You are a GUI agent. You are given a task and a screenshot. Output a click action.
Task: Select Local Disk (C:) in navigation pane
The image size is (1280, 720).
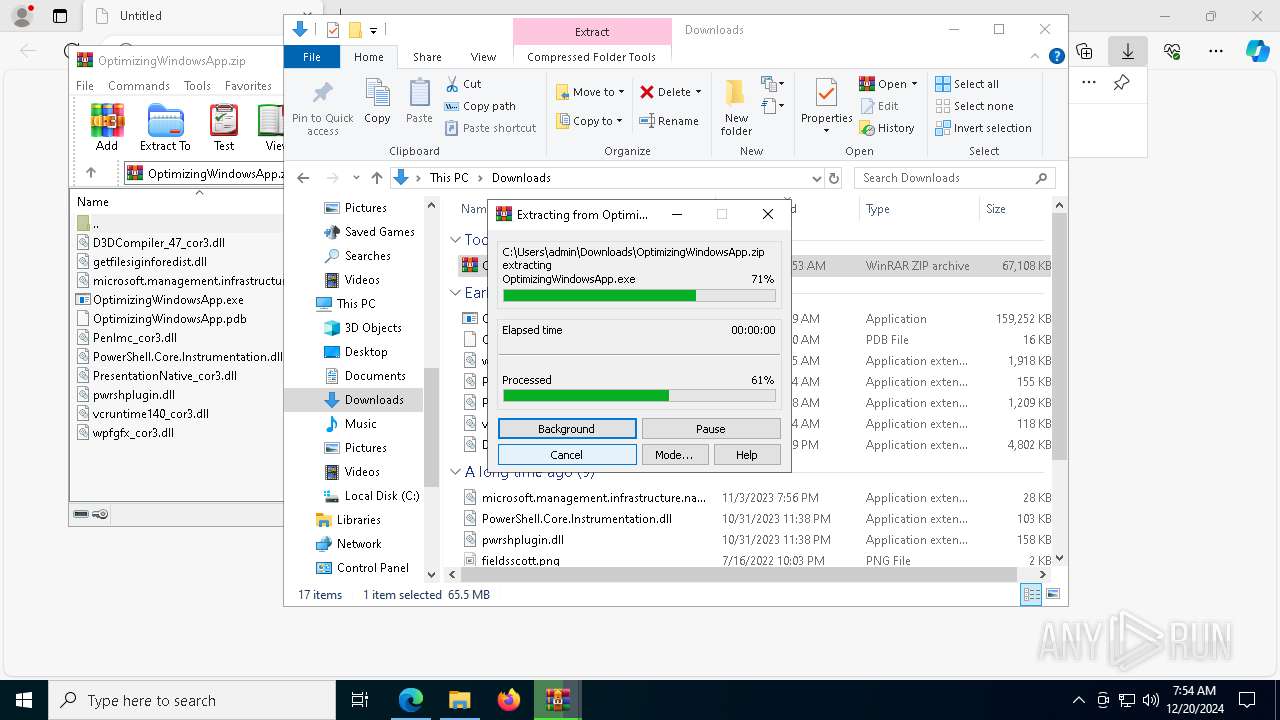(371, 496)
